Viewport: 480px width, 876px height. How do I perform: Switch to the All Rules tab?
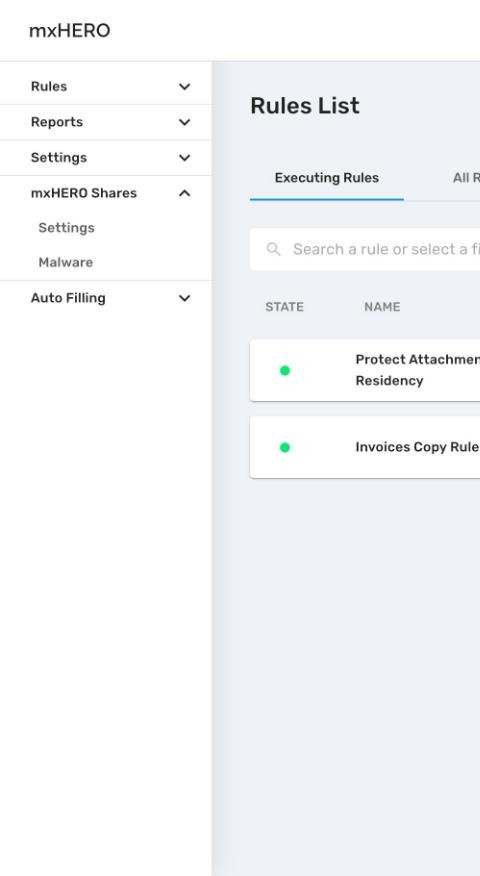point(466,178)
